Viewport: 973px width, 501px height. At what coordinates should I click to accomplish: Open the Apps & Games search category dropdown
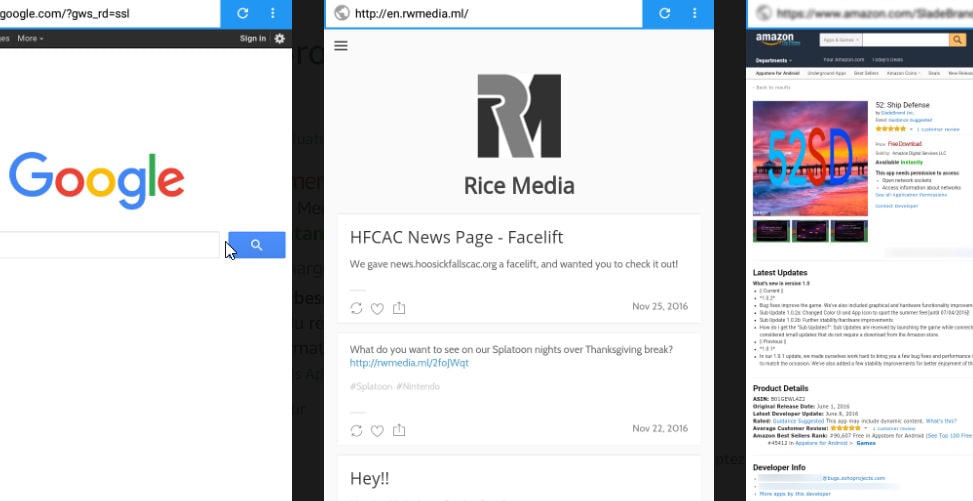tap(841, 40)
